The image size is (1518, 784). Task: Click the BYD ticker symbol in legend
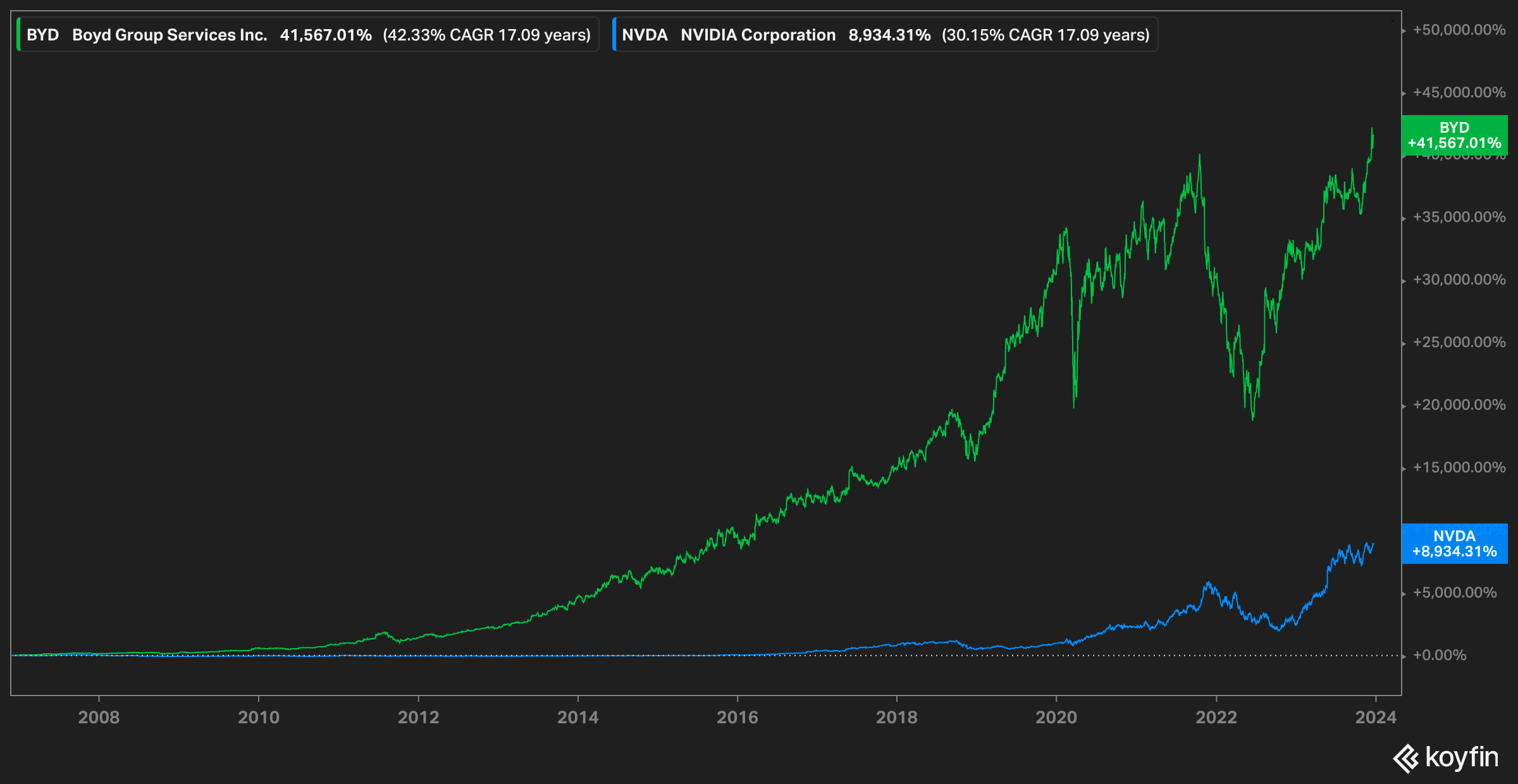[42, 35]
